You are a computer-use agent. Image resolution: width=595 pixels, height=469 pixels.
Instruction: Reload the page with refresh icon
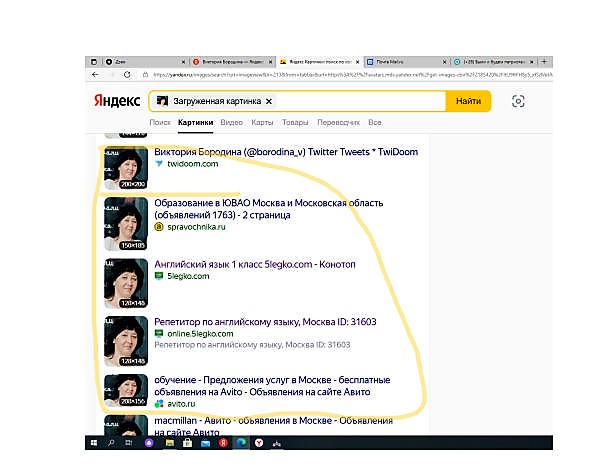point(127,75)
